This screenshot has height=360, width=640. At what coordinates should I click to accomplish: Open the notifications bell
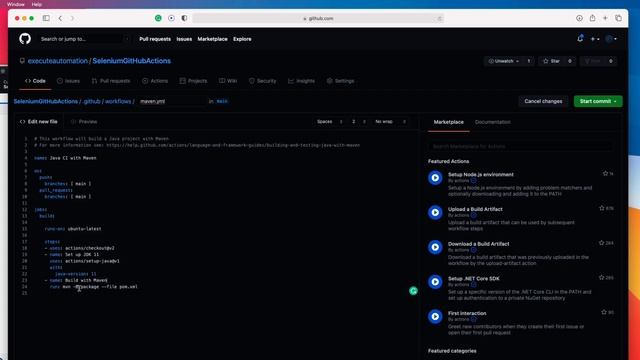(x=580, y=38)
